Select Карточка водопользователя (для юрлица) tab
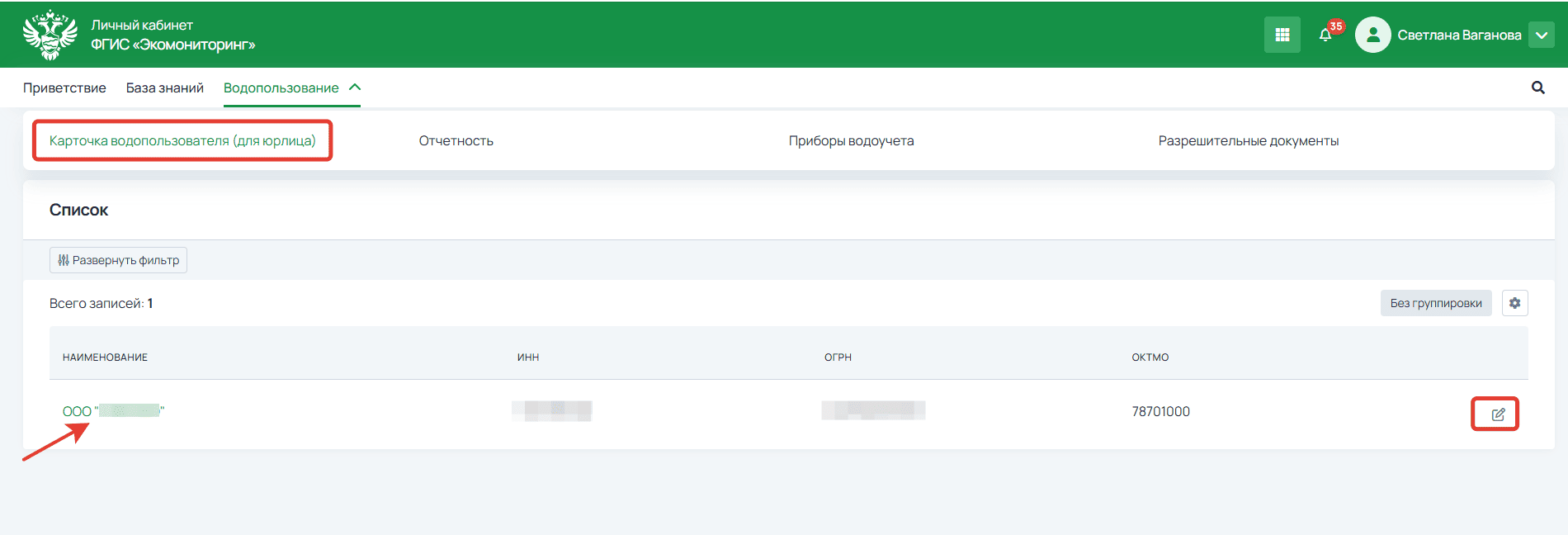Image resolution: width=1568 pixels, height=535 pixels. 182,140
